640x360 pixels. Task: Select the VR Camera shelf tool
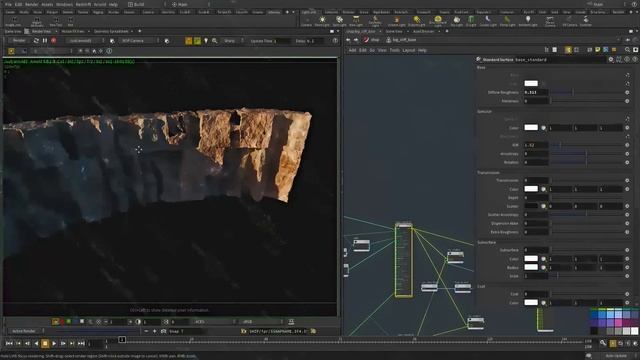(570, 21)
